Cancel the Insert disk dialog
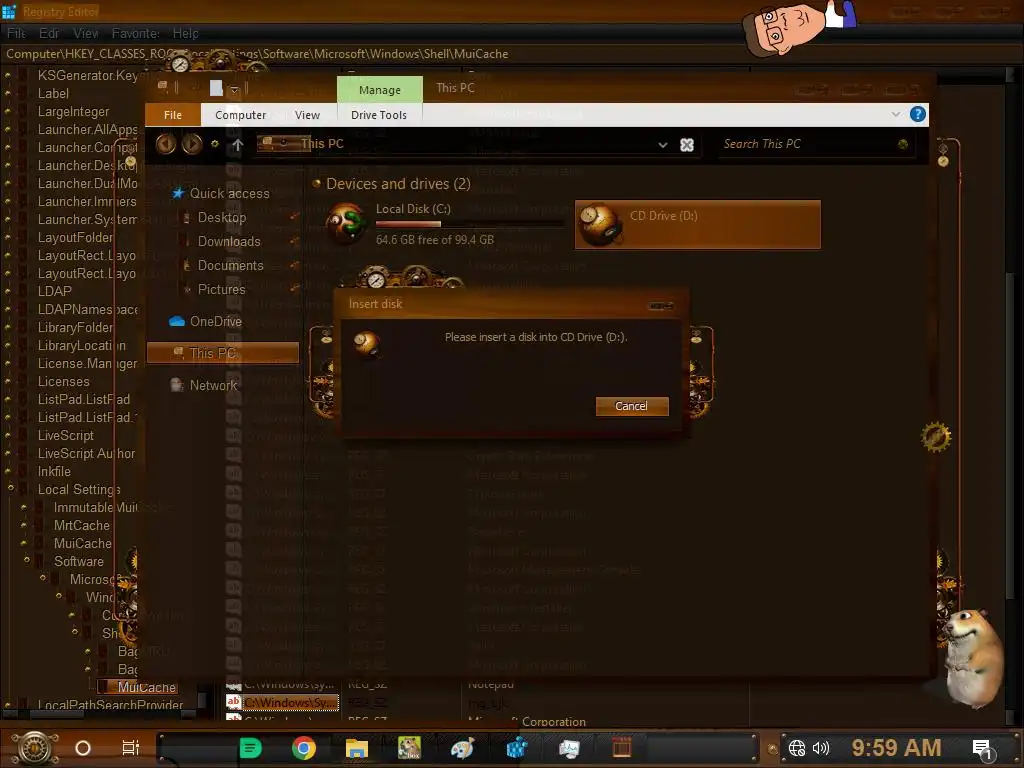The image size is (1024, 768). [632, 406]
